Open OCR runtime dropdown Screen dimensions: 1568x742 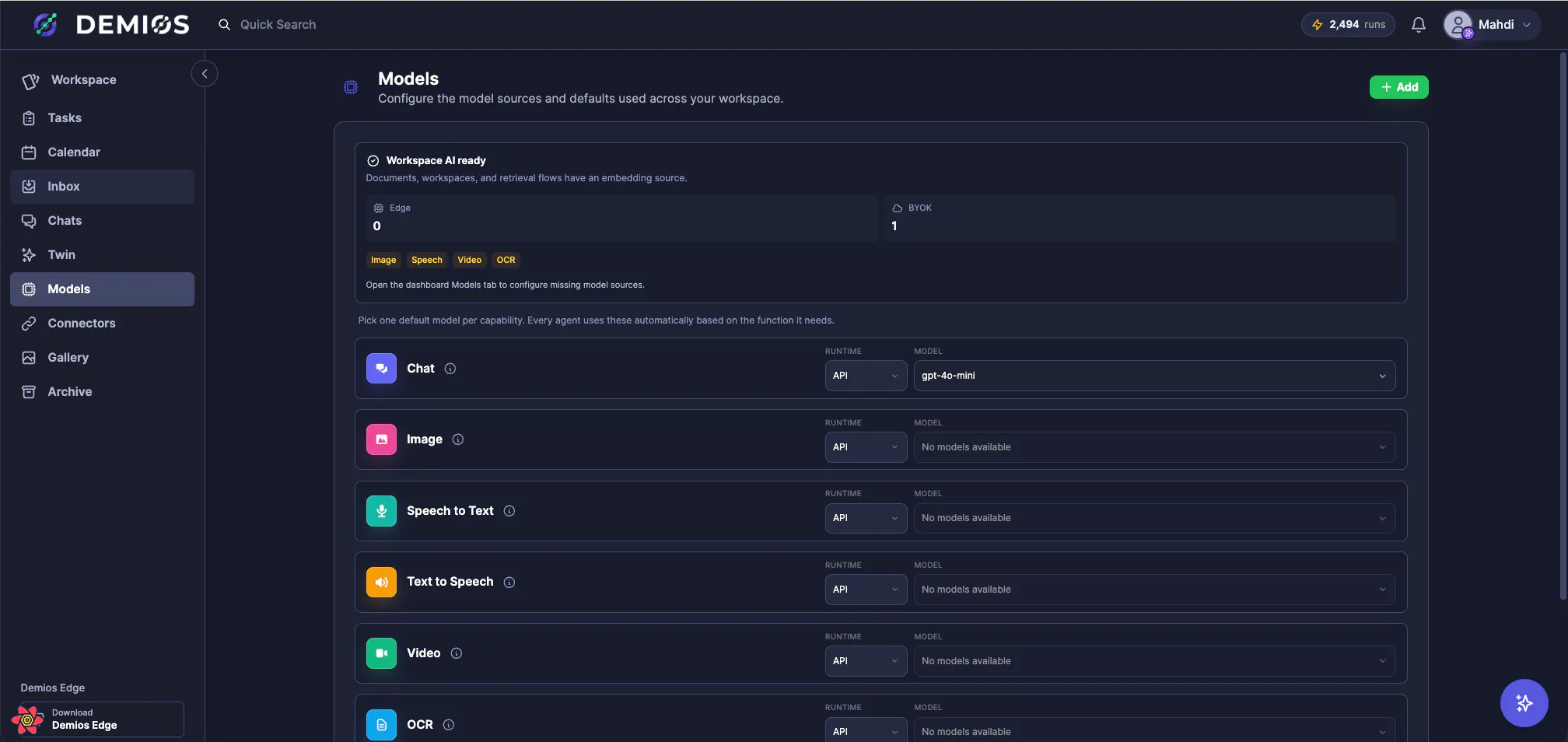(866, 730)
